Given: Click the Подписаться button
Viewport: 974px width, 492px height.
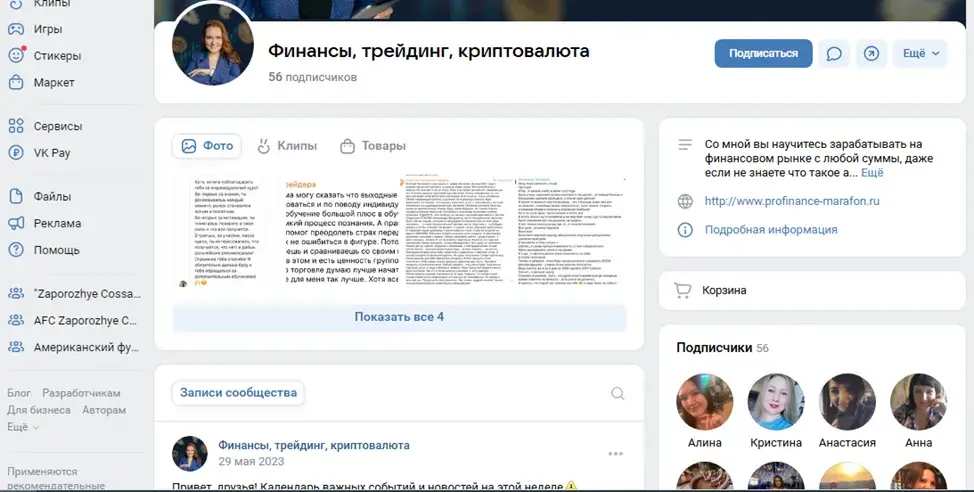Looking at the screenshot, I should tap(763, 53).
